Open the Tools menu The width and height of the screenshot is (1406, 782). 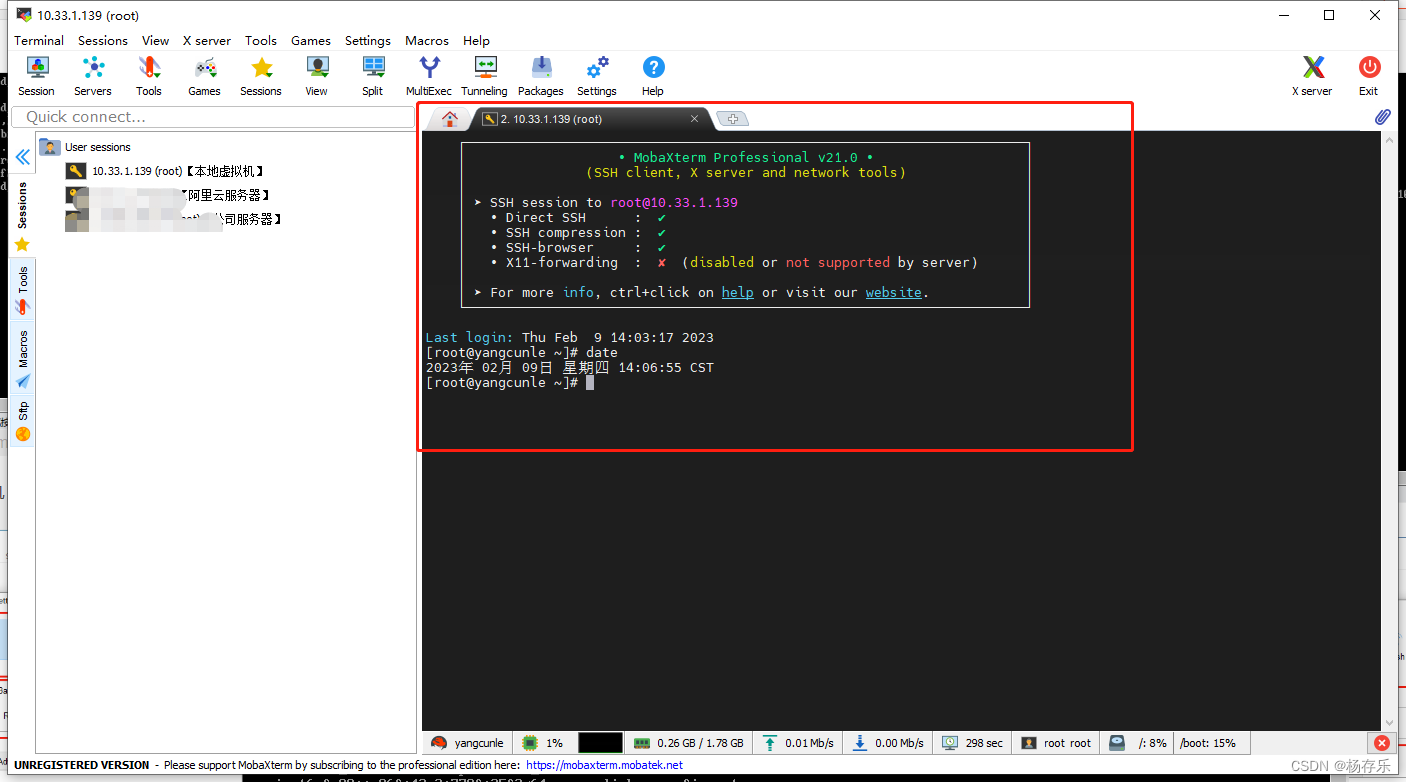point(261,41)
